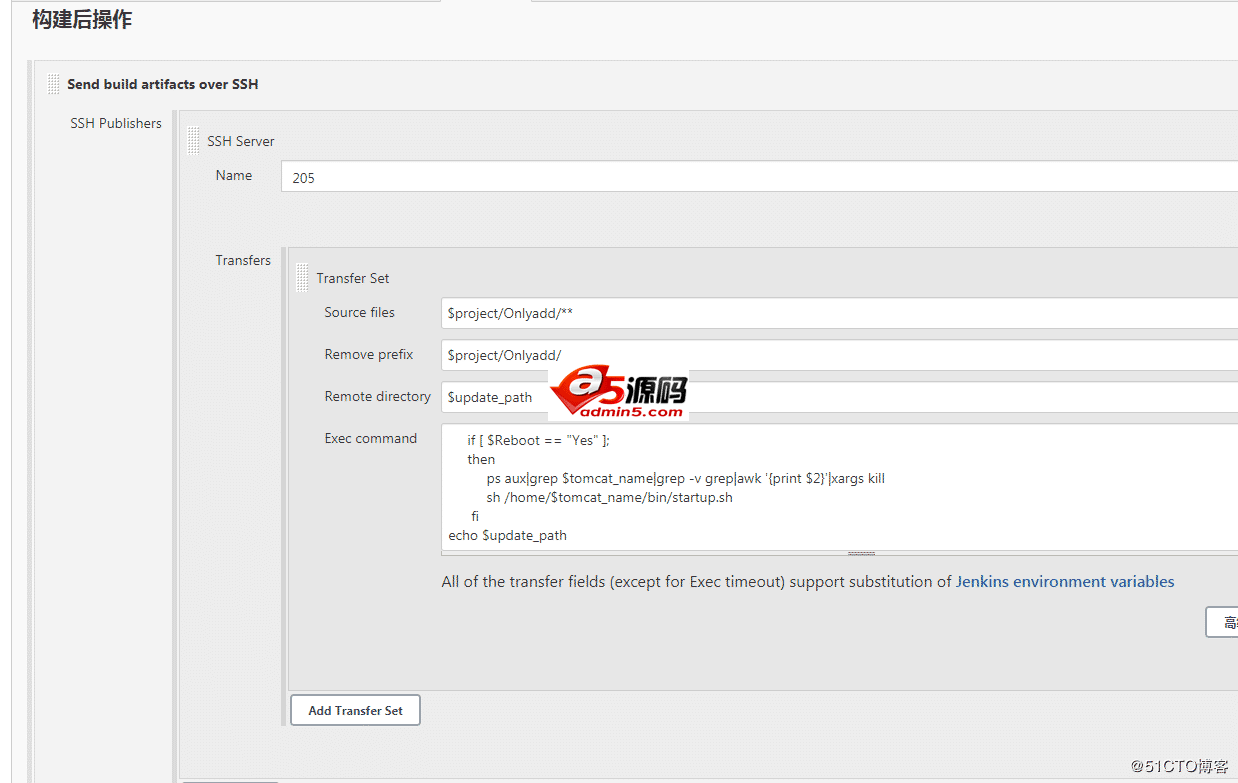Focus the Remove prefix input field
The width and height of the screenshot is (1238, 783).
(x=839, y=355)
